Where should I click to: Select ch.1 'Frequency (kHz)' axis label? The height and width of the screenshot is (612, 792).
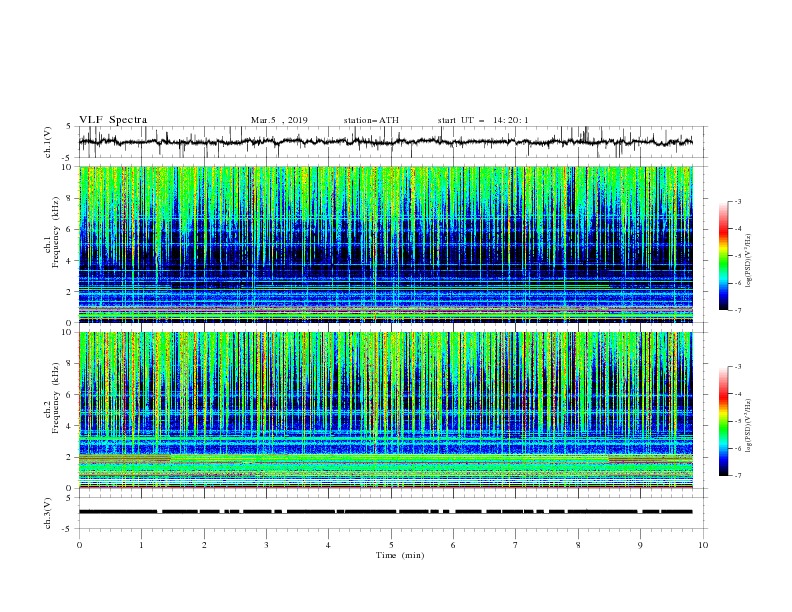(x=56, y=231)
